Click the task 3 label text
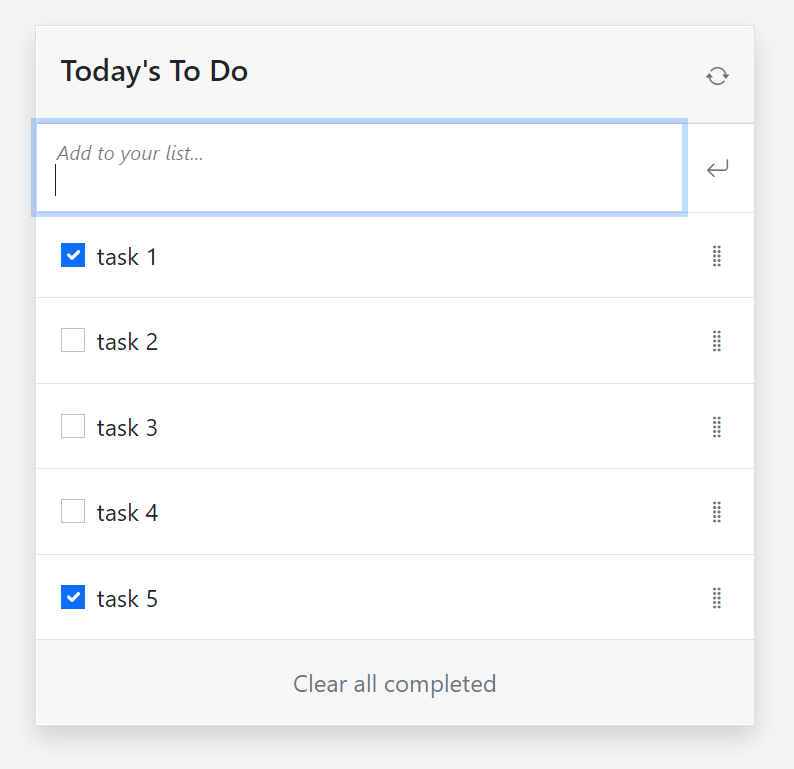This screenshot has height=769, width=794. point(127,428)
